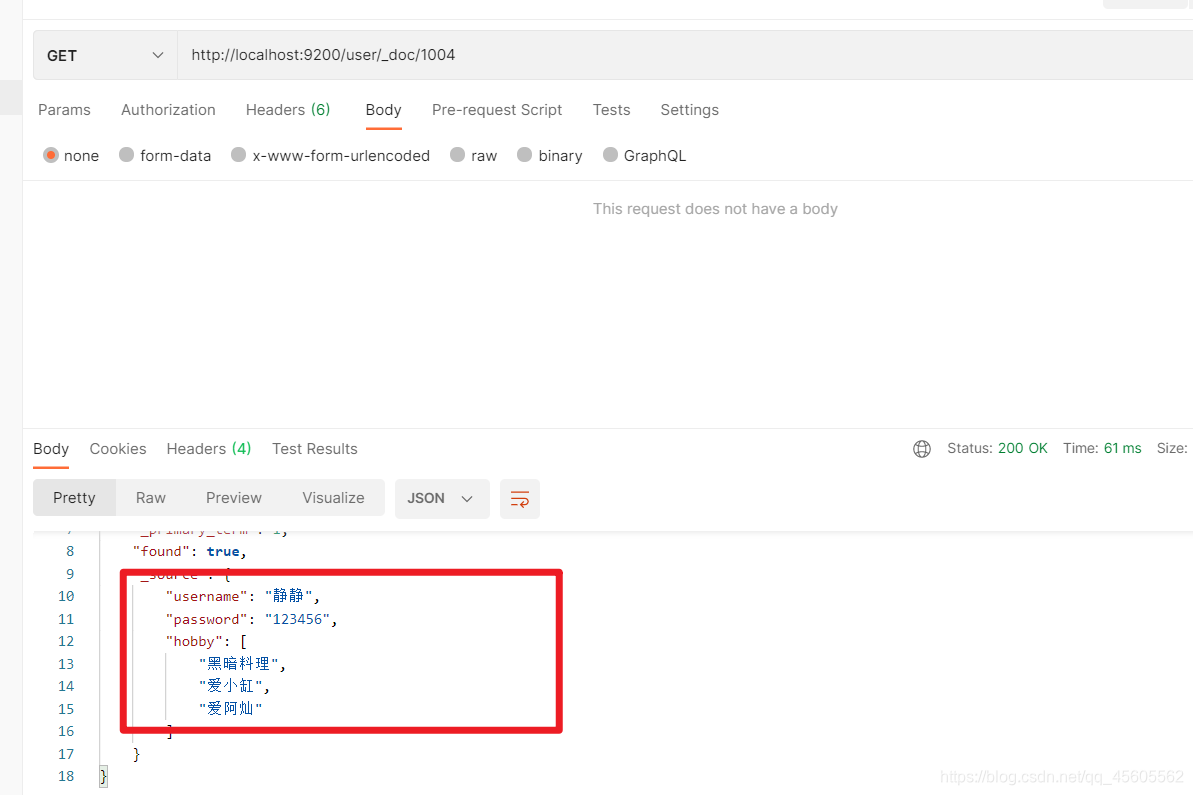Screen dimensions: 1193x795
Task: Select the none body option
Action: click(x=51, y=155)
